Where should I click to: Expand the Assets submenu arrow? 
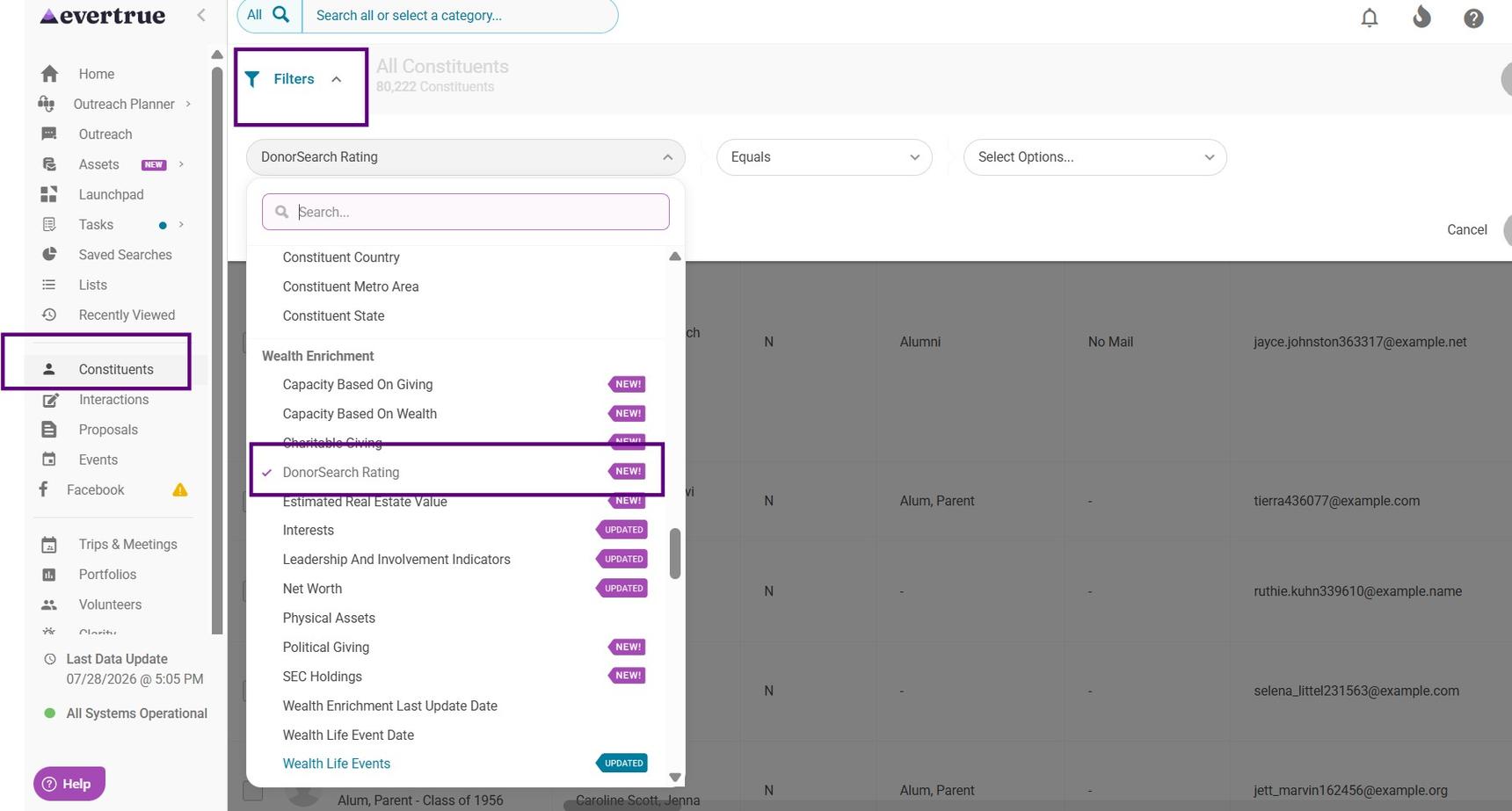pos(181,164)
